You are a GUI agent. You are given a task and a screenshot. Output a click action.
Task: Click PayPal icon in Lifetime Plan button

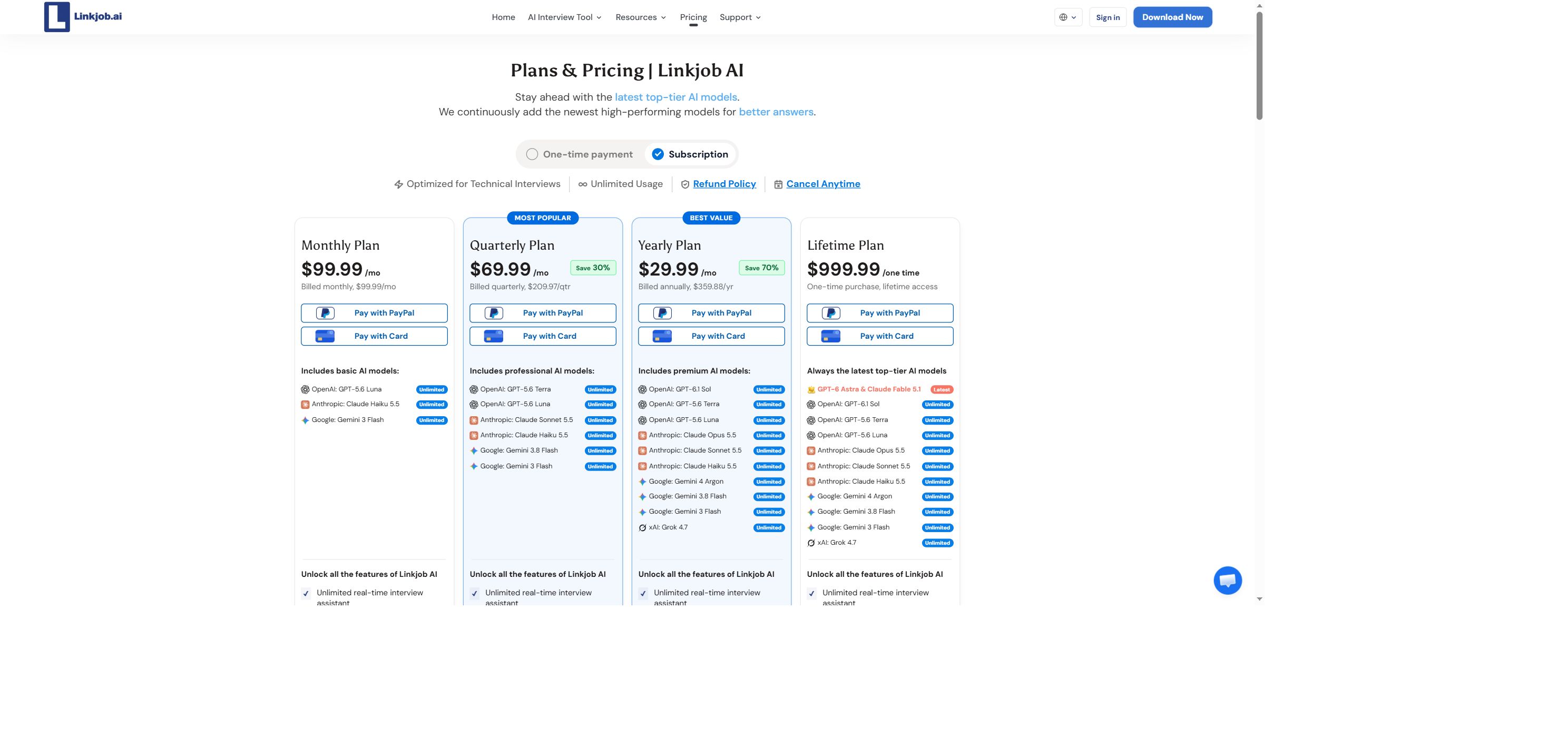(831, 313)
